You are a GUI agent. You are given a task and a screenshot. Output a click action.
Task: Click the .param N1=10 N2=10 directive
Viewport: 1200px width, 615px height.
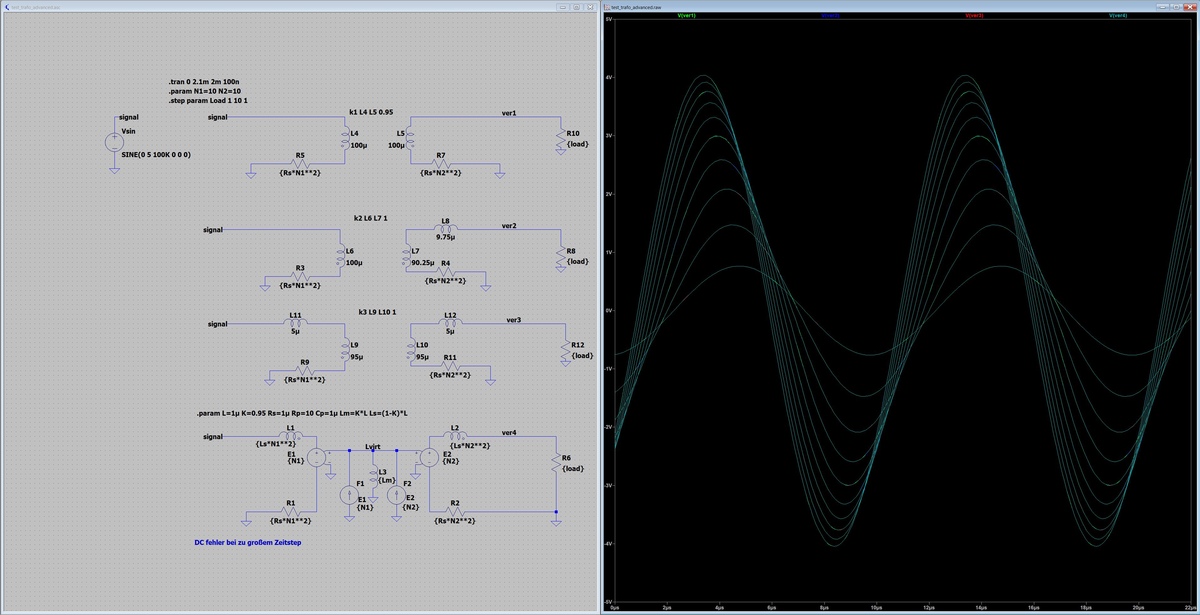pos(205,92)
